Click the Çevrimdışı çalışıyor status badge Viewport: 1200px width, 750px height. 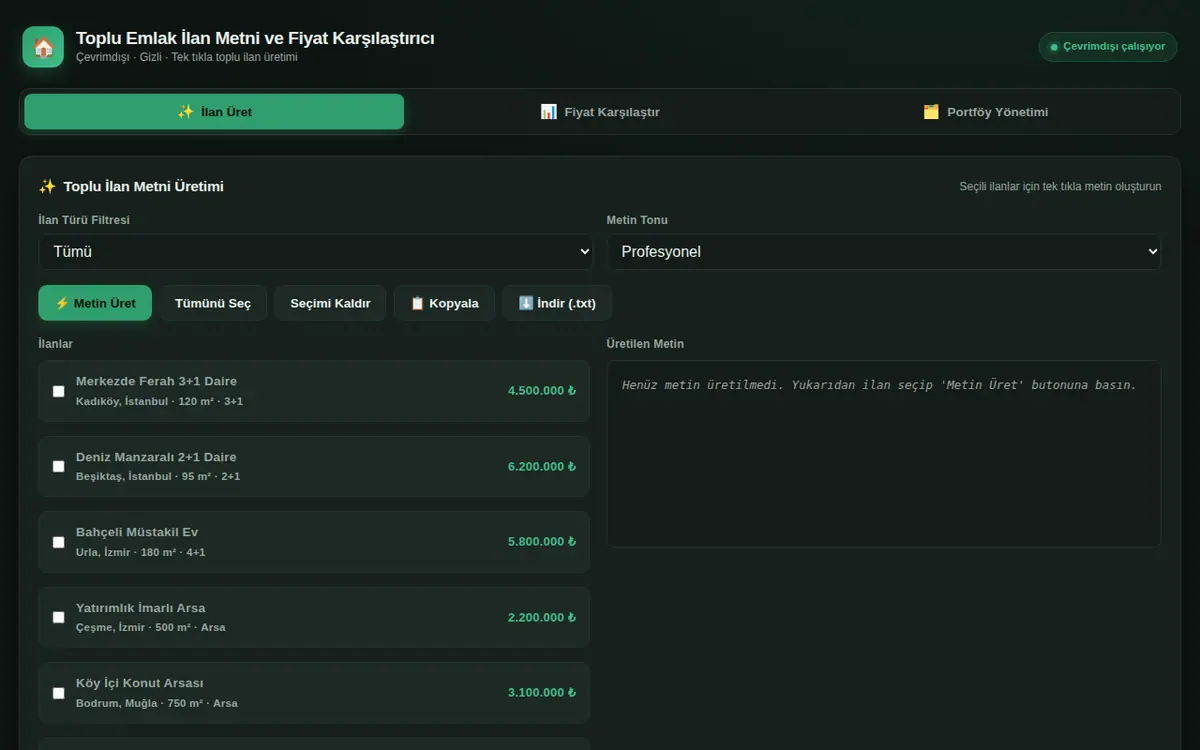[x=1108, y=47]
